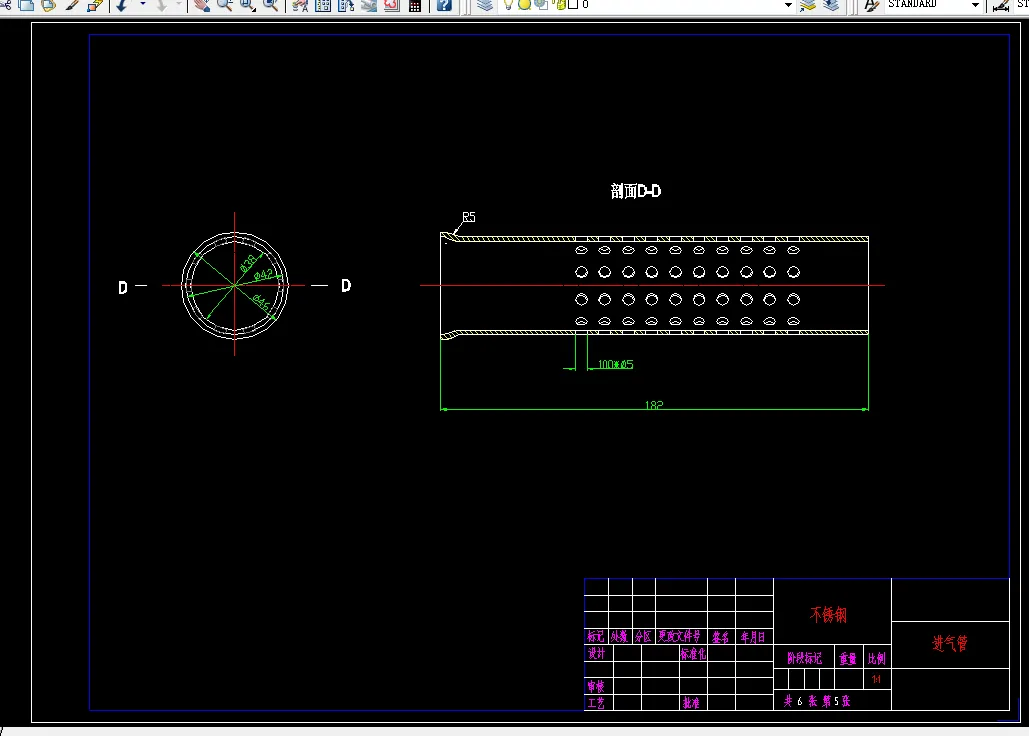
Task: Click the Help question mark icon
Action: click(444, 5)
